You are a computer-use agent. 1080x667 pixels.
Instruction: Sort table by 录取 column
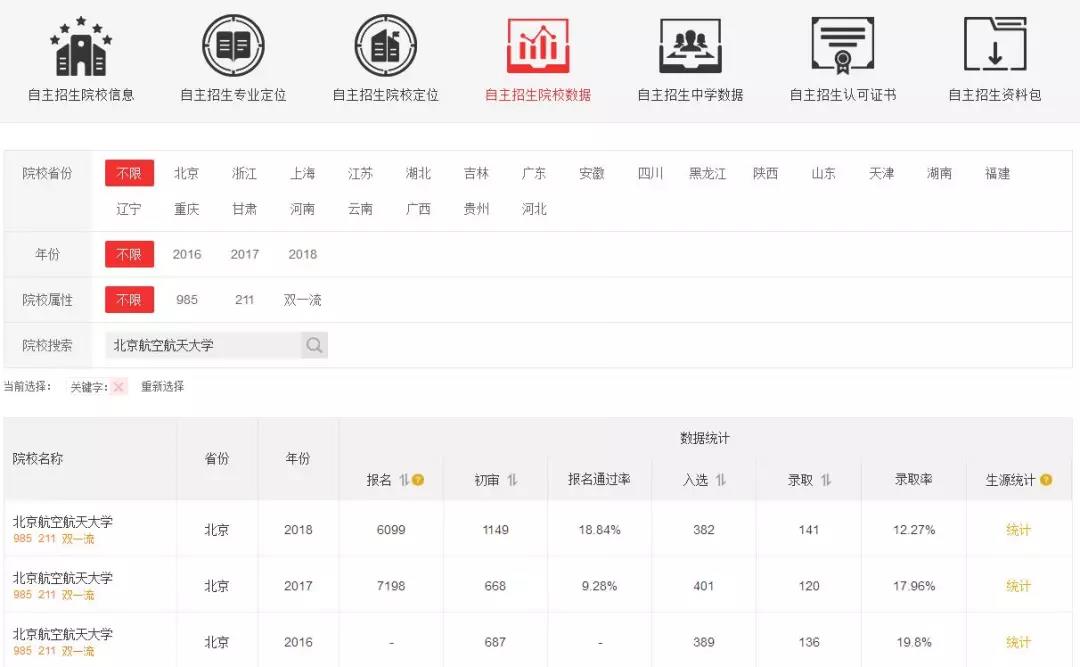826,480
